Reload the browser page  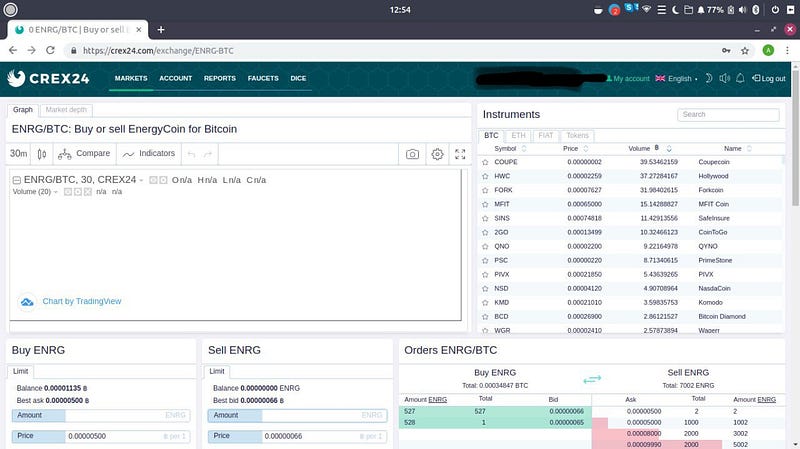(x=50, y=51)
